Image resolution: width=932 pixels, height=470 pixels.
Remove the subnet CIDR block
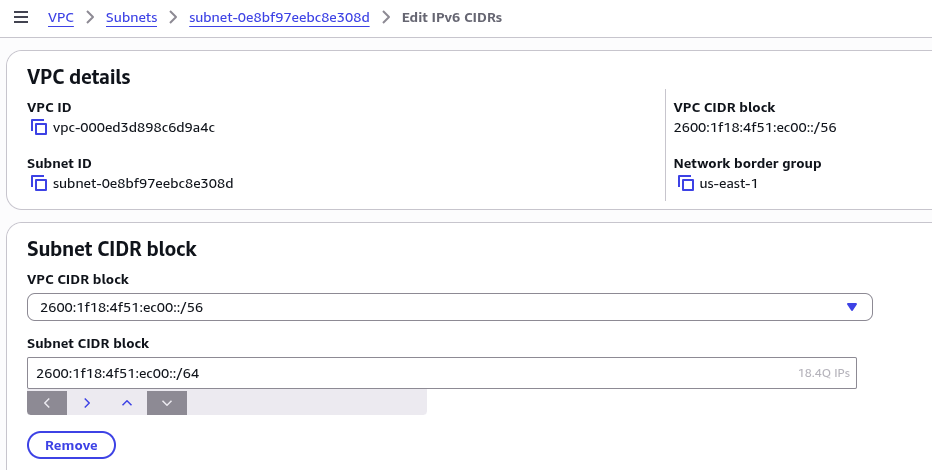coord(71,445)
